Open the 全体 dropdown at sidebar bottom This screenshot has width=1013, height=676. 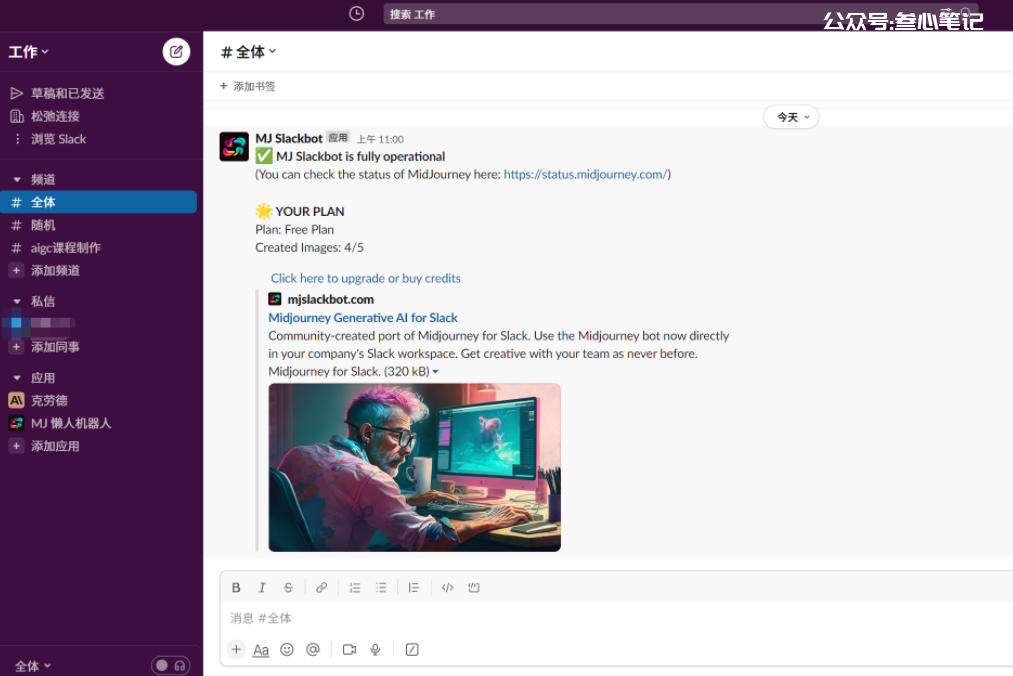tap(32, 666)
